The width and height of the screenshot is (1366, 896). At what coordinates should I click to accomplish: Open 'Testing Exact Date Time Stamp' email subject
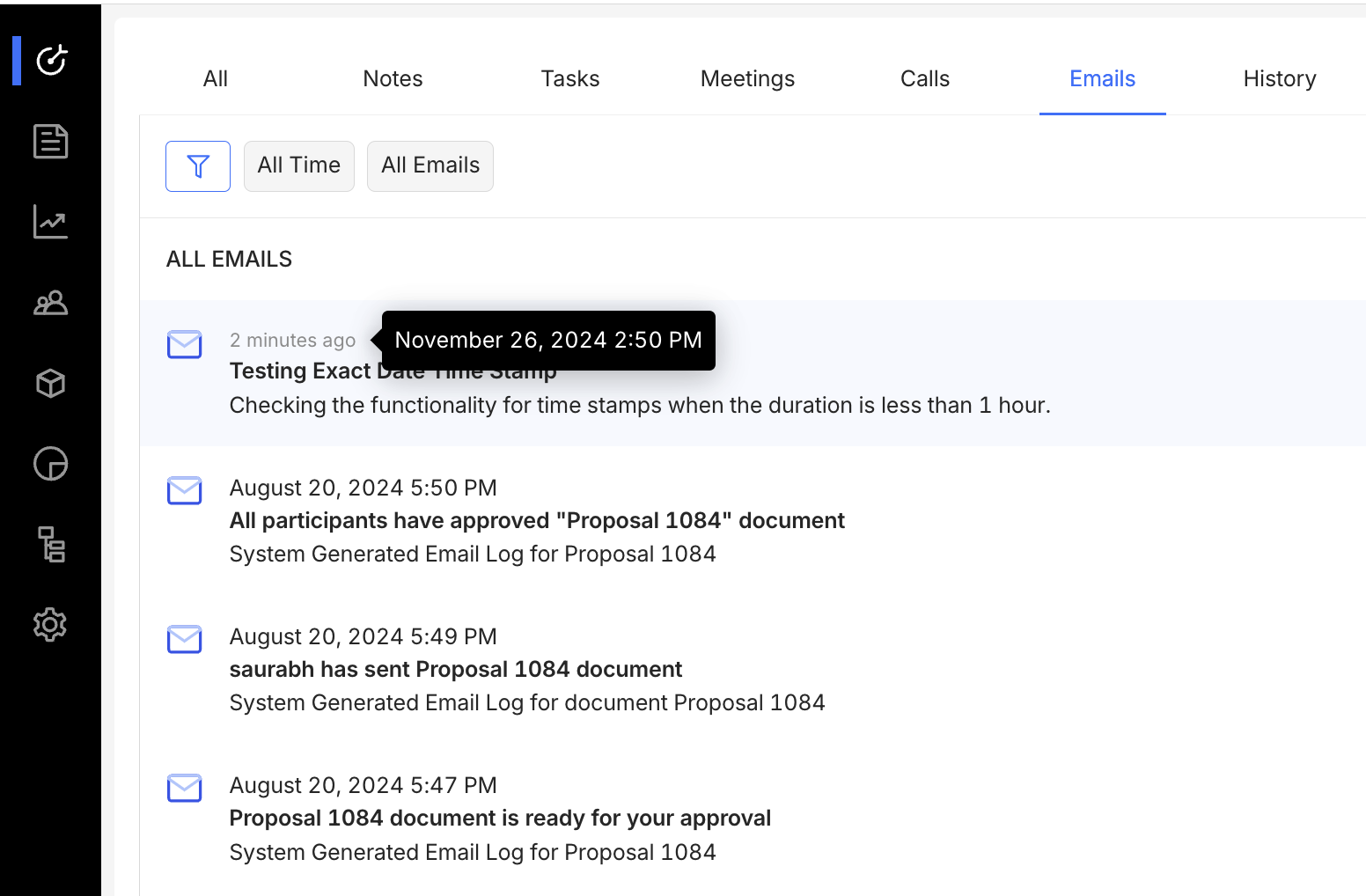393,371
